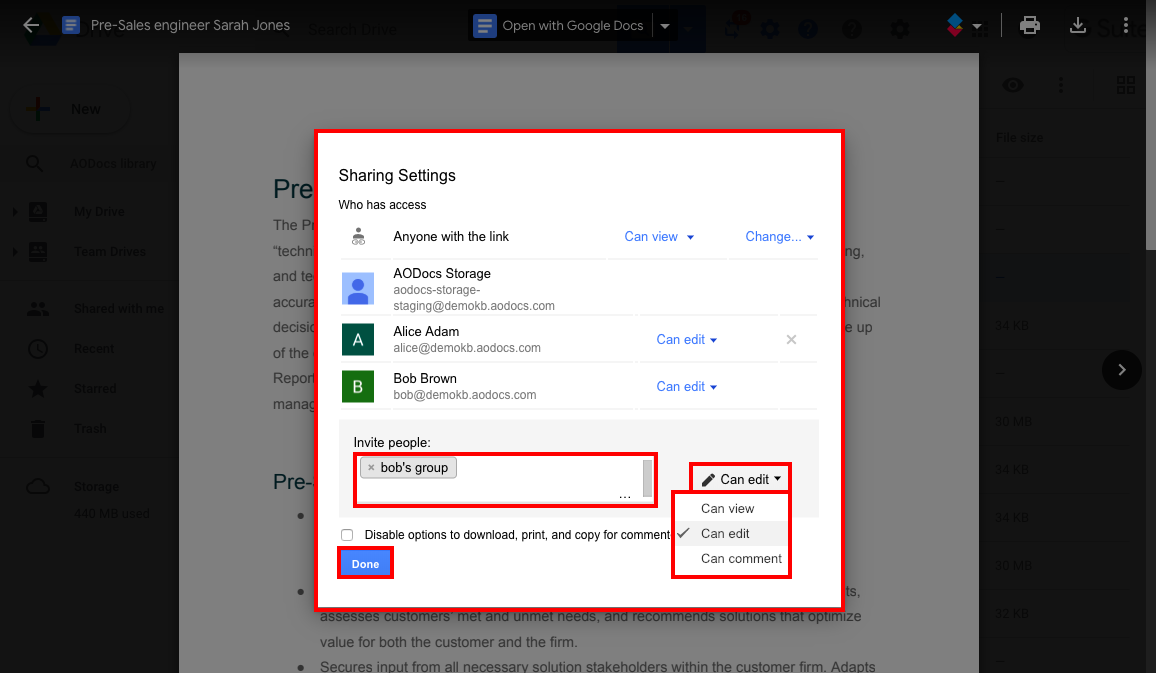Click the Recent clock icon
This screenshot has width=1156, height=673.
38,349
